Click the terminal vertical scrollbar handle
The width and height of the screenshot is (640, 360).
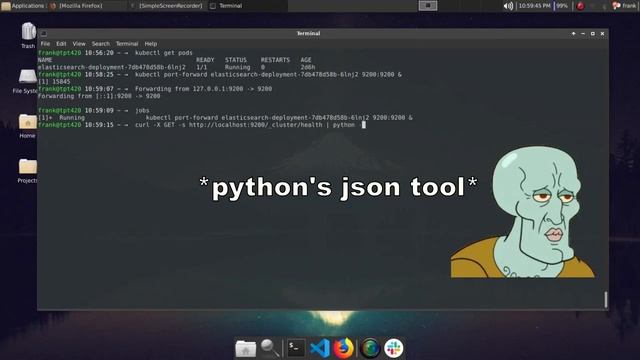pos(606,300)
